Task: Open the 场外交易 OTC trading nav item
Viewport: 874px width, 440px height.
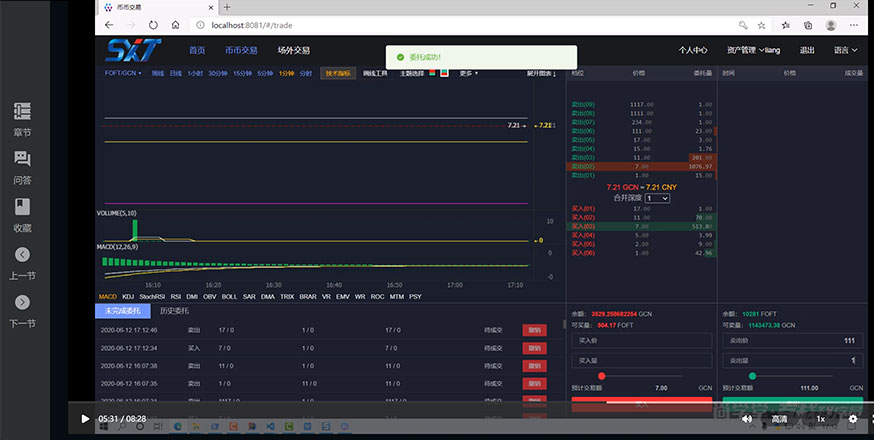Action: click(294, 50)
